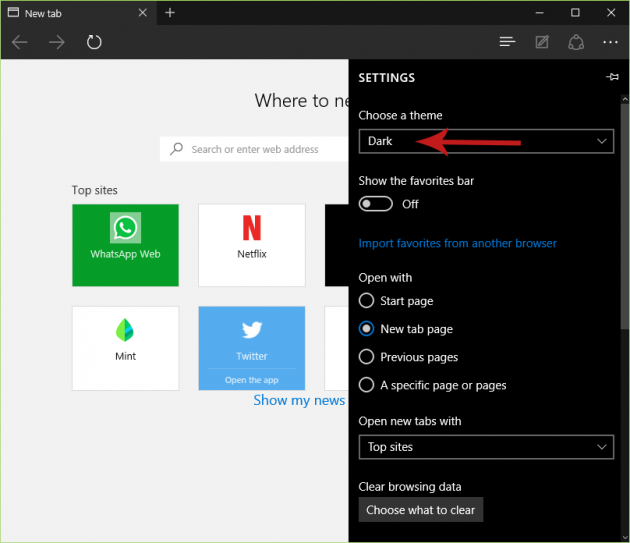The width and height of the screenshot is (630, 543).
Task: Choose A specific page or pages option
Action: 367,385
